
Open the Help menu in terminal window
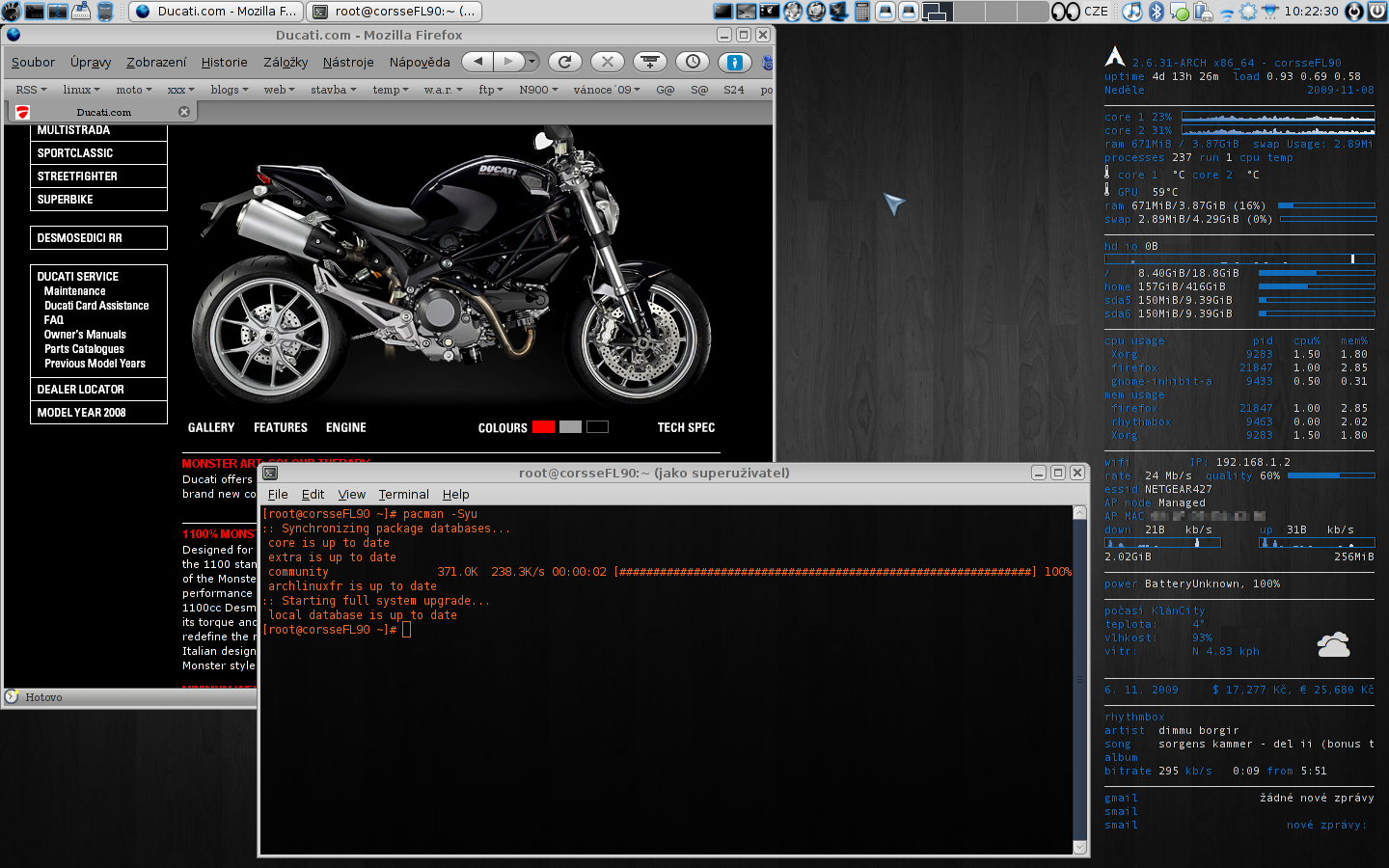click(x=455, y=494)
